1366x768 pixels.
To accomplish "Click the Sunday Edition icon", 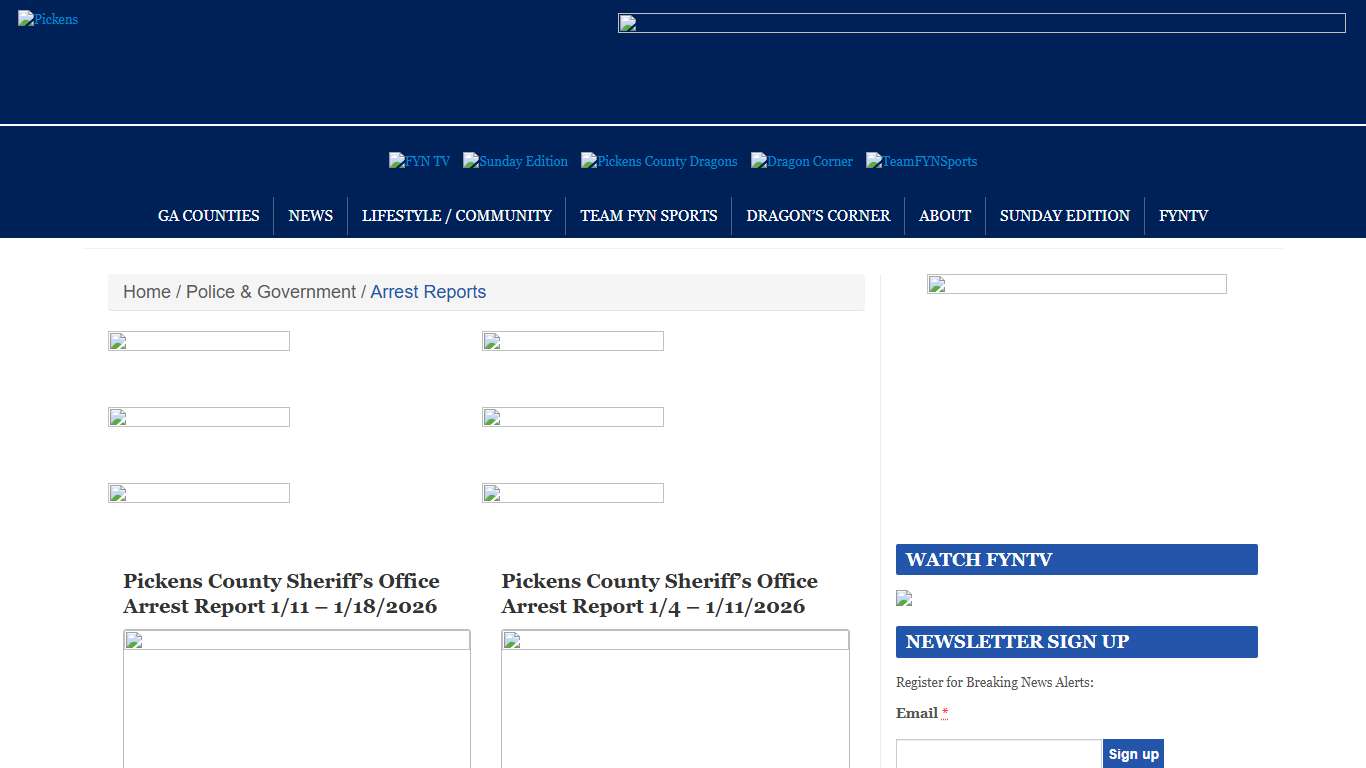I will (515, 161).
